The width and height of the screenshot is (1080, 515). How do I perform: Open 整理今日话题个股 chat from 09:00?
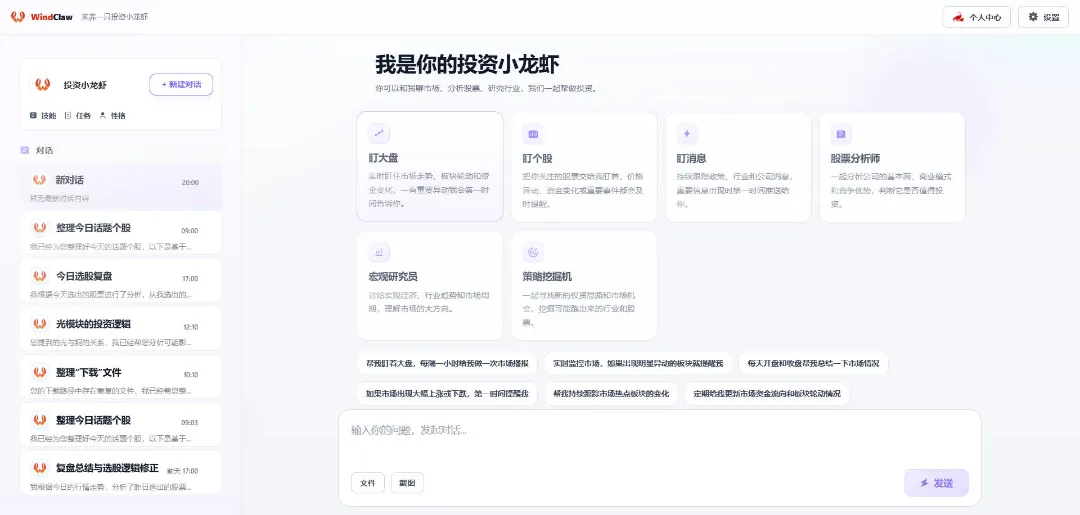[121, 234]
